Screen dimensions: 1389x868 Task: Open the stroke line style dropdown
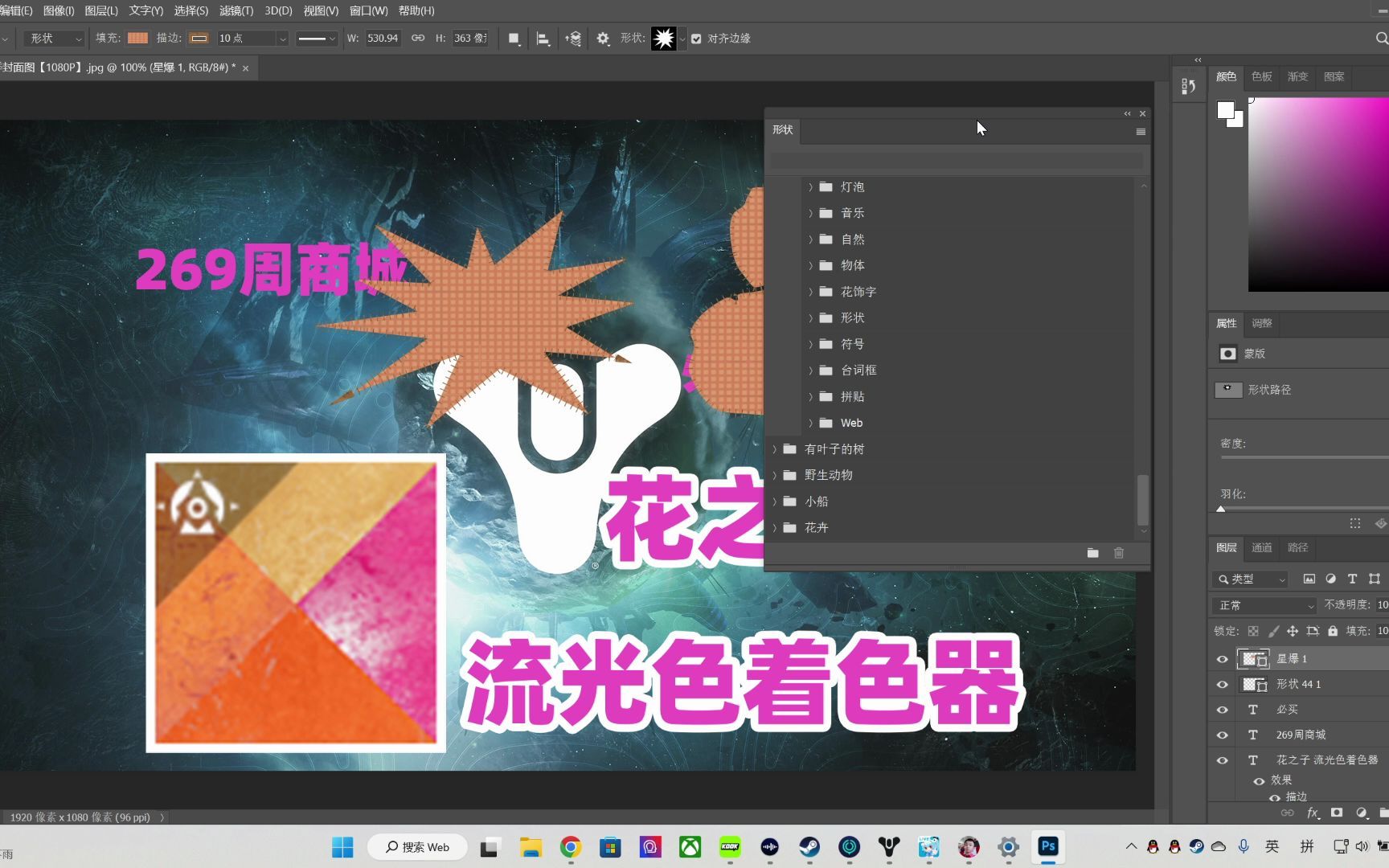pos(316,39)
